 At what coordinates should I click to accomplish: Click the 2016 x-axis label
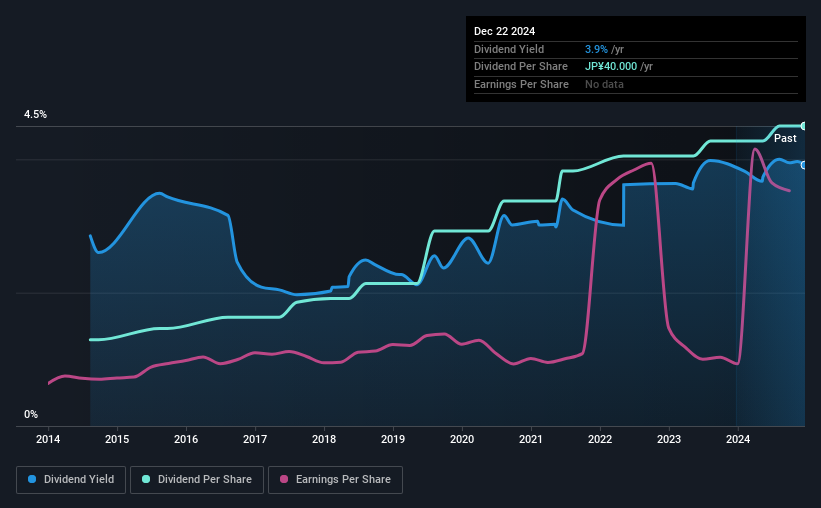point(186,439)
